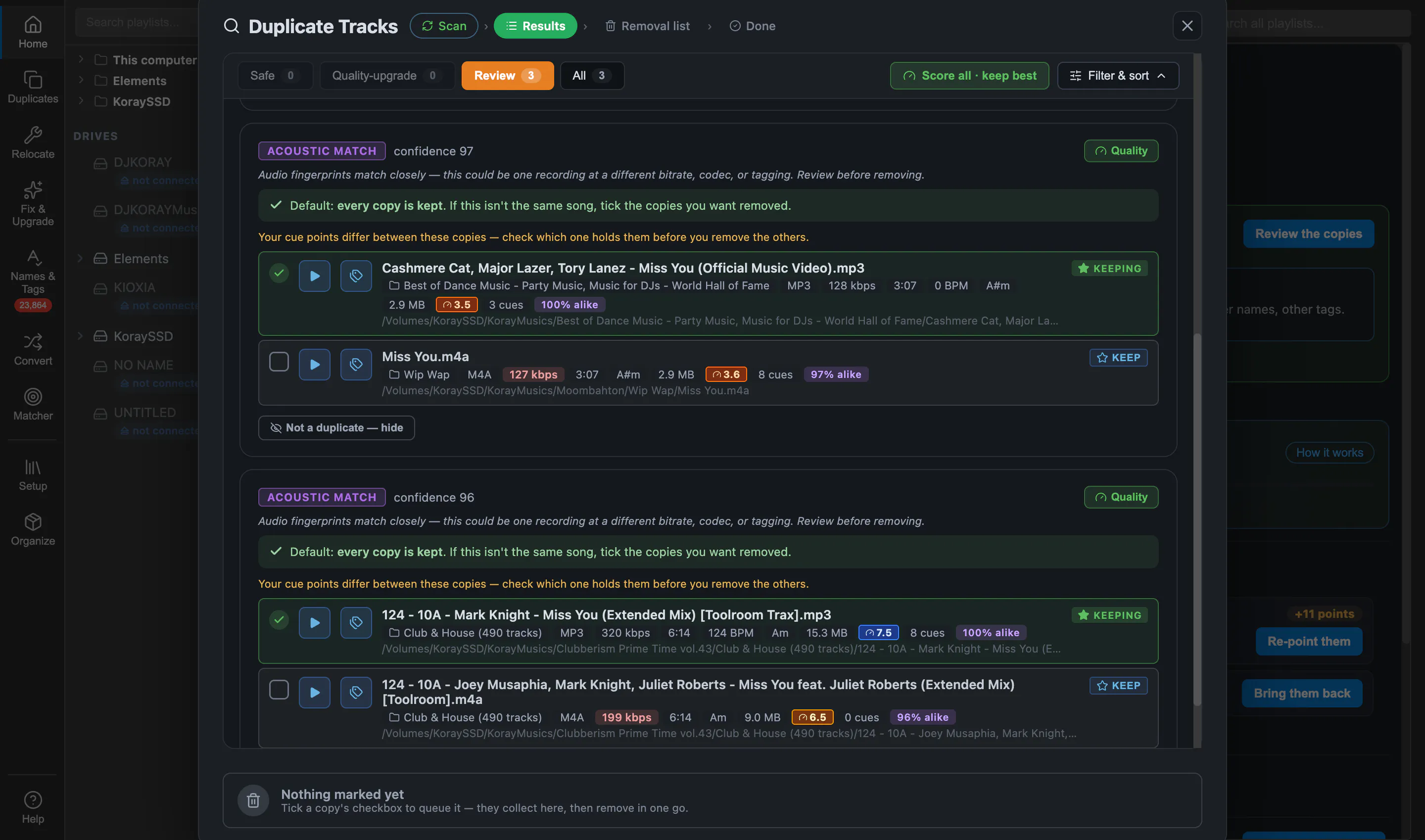Click Score all · keep best

point(969,75)
